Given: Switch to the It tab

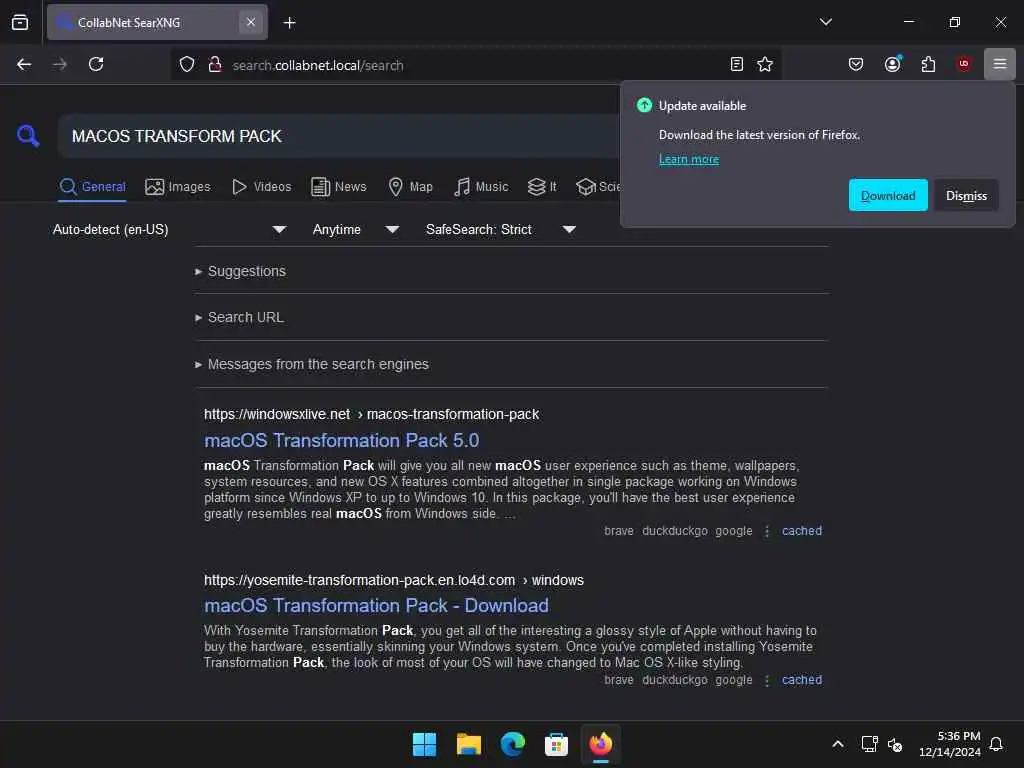Looking at the screenshot, I should point(542,187).
